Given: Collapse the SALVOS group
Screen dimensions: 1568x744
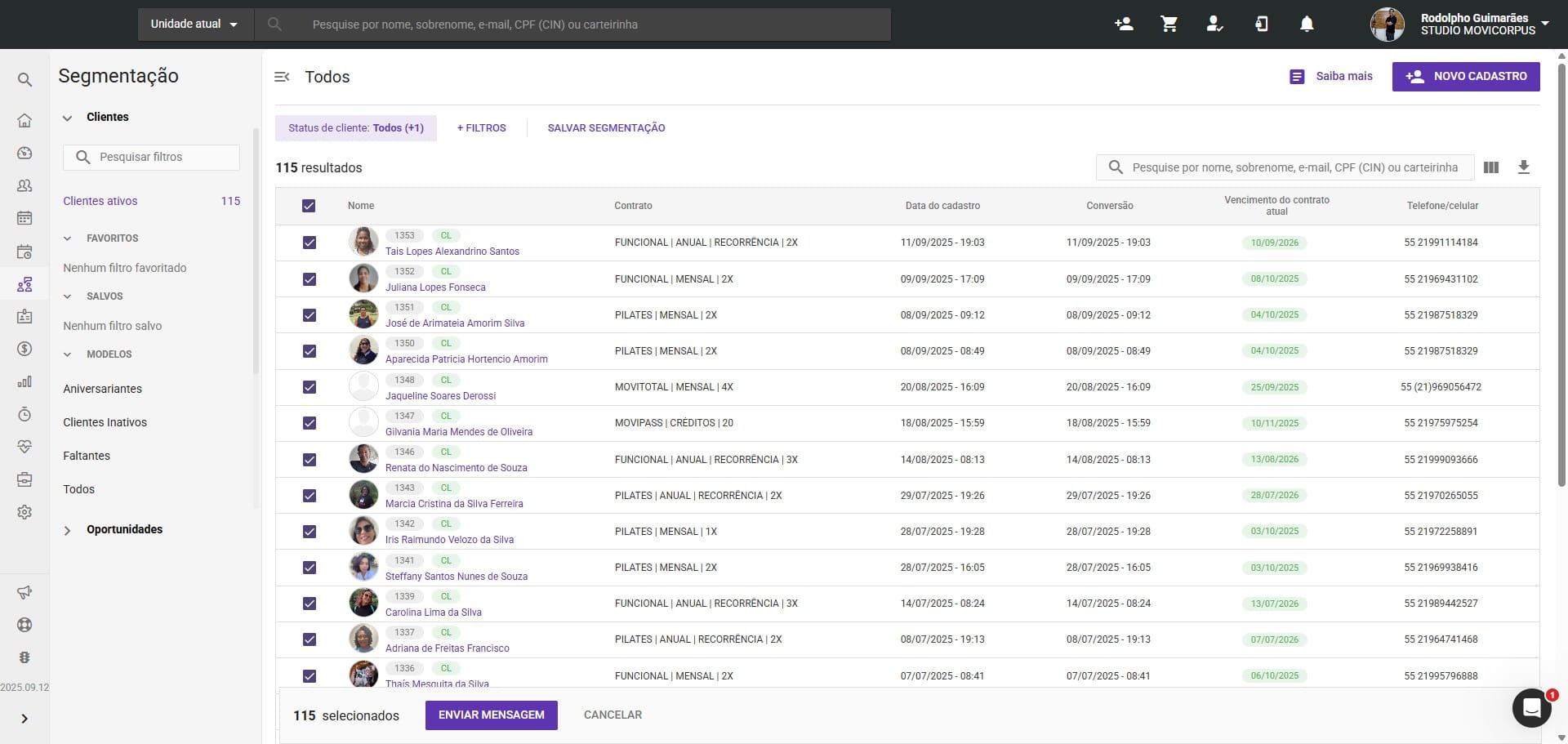Looking at the screenshot, I should 68,296.
